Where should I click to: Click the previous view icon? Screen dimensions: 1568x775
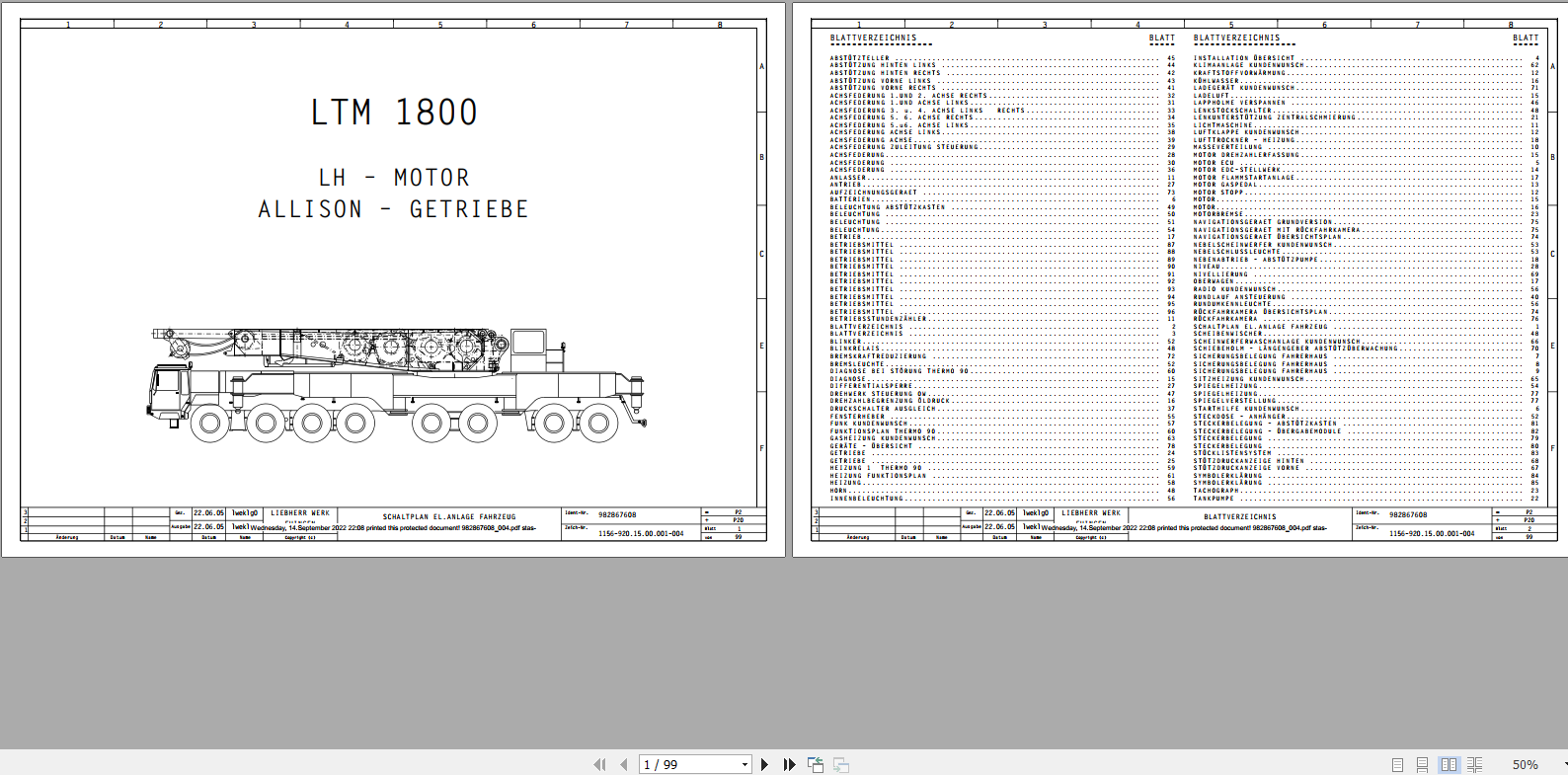click(x=816, y=764)
